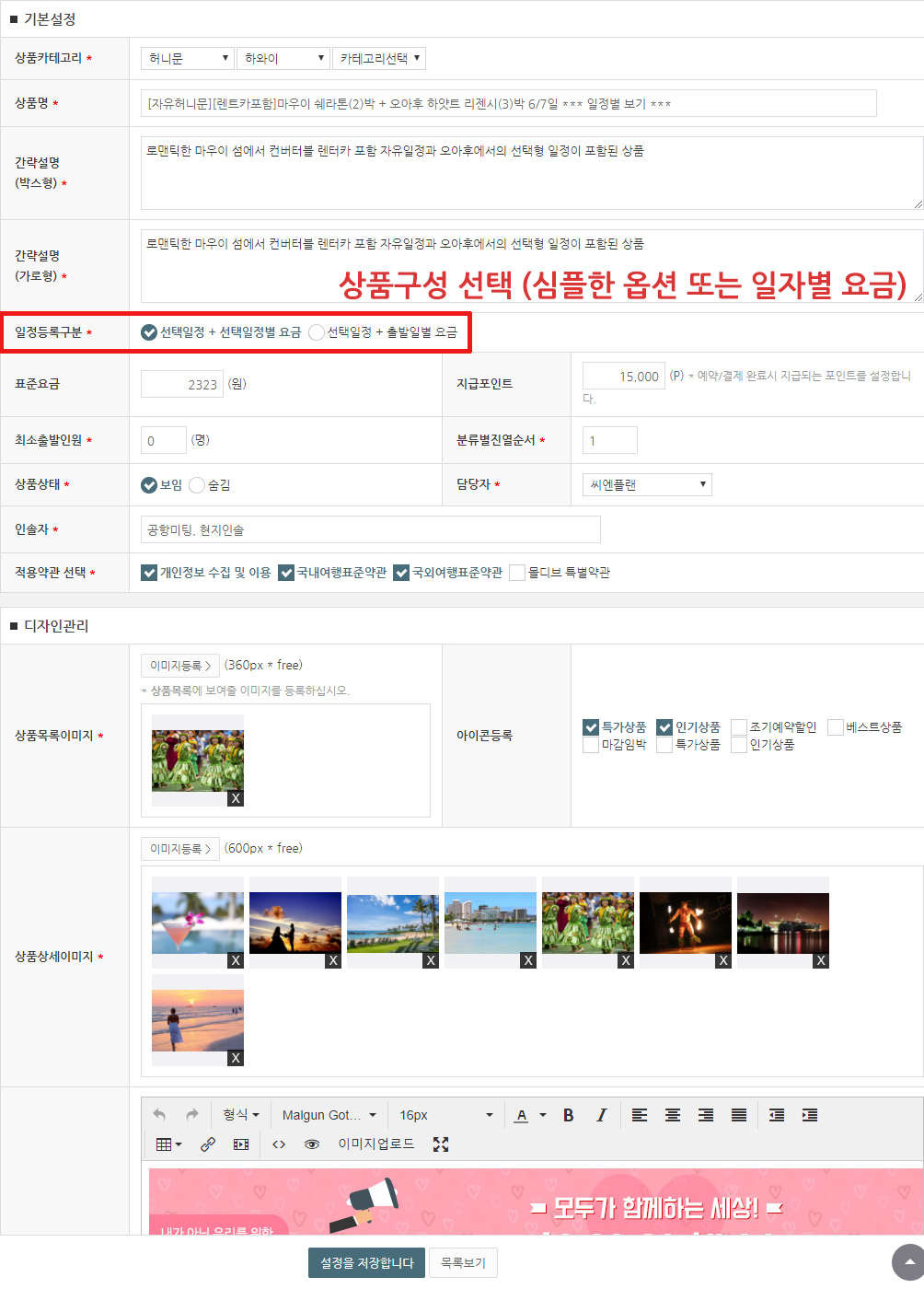
Task: Toggle the HTML code view icon
Action: [279, 1144]
